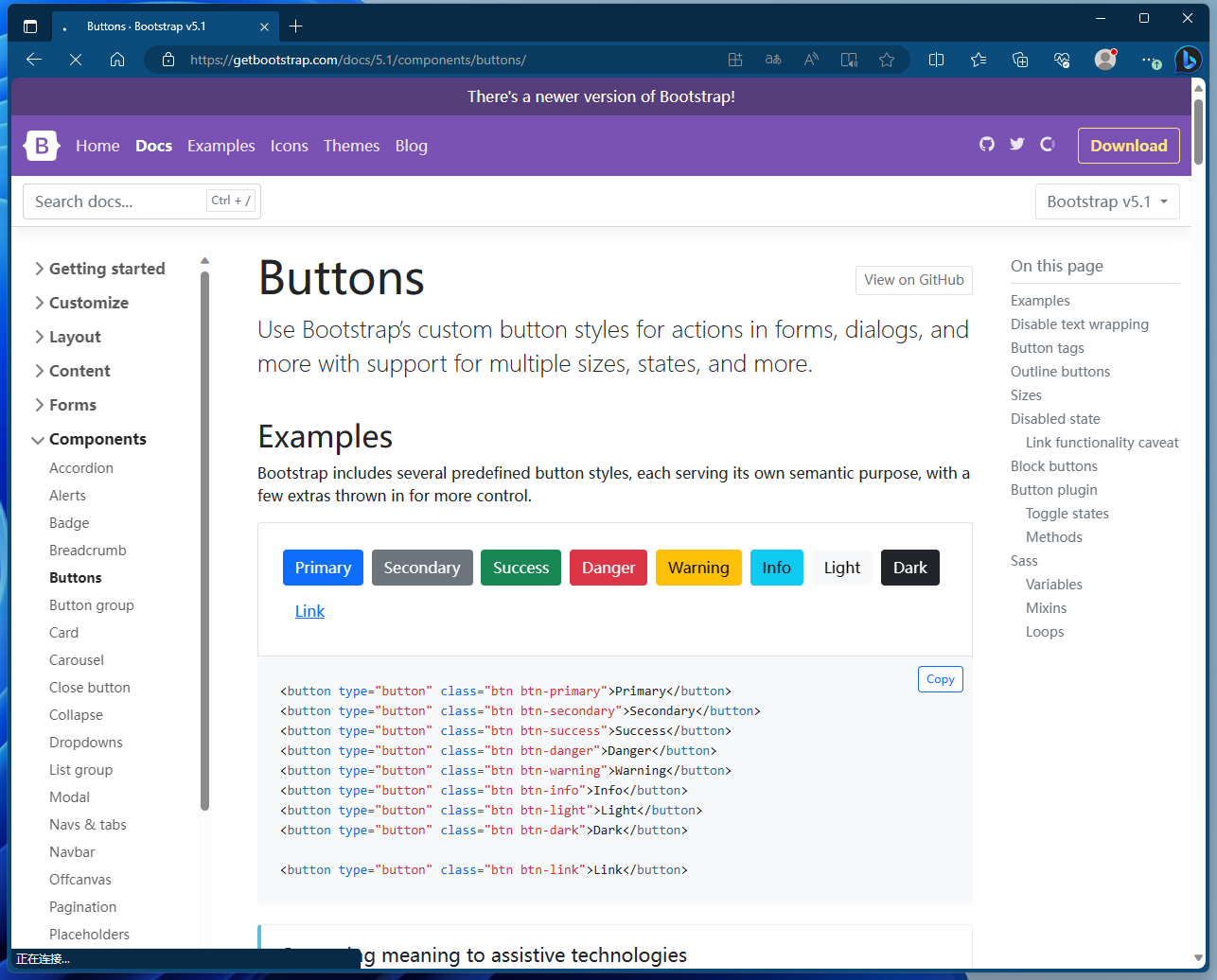The height and width of the screenshot is (980, 1217).
Task: Click the Download button
Action: click(x=1128, y=146)
